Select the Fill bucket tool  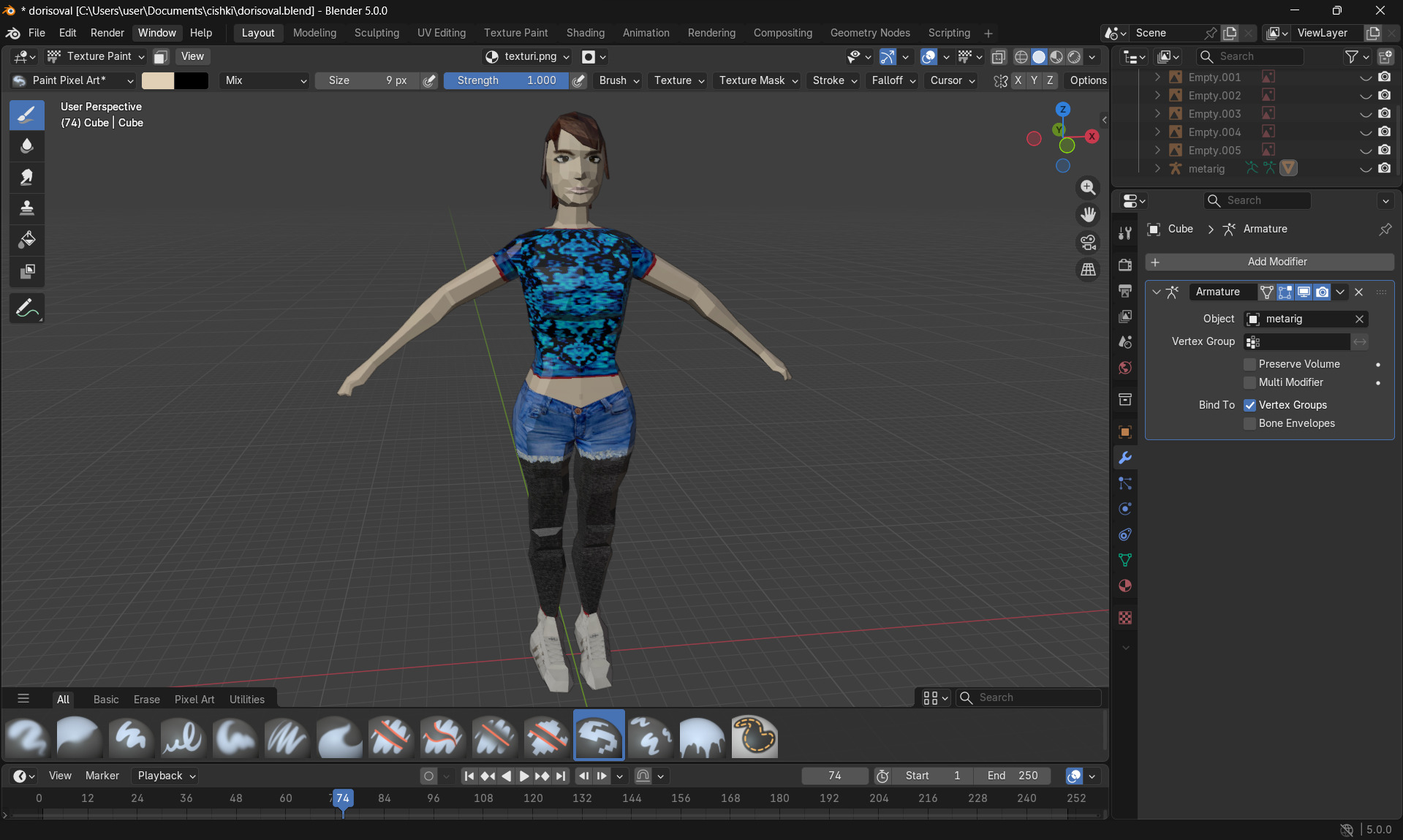pos(27,240)
